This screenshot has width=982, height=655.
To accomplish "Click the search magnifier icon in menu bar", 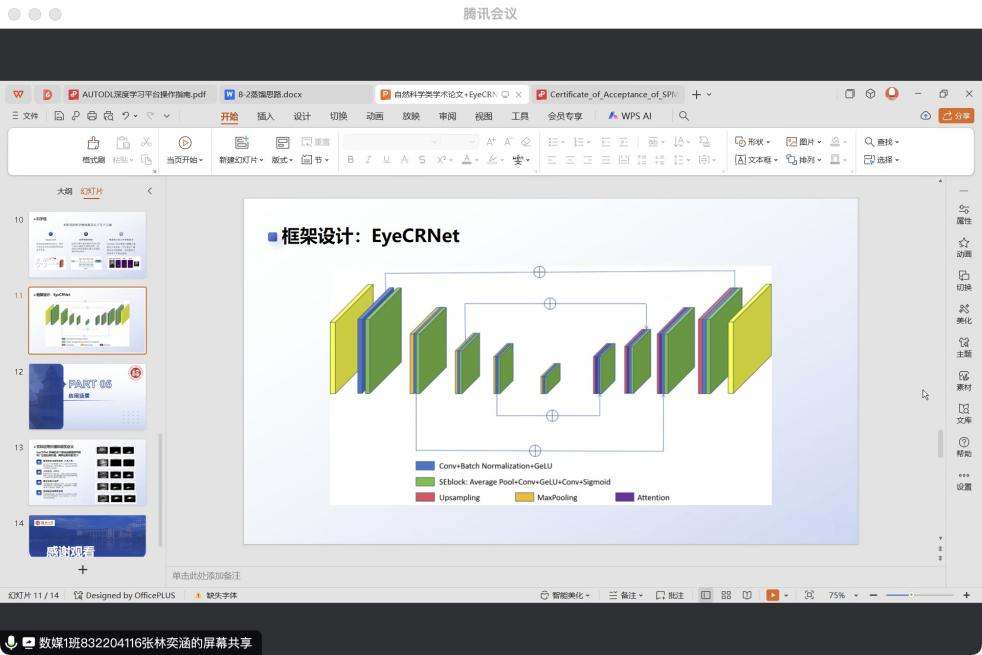I will pyautogui.click(x=684, y=116).
